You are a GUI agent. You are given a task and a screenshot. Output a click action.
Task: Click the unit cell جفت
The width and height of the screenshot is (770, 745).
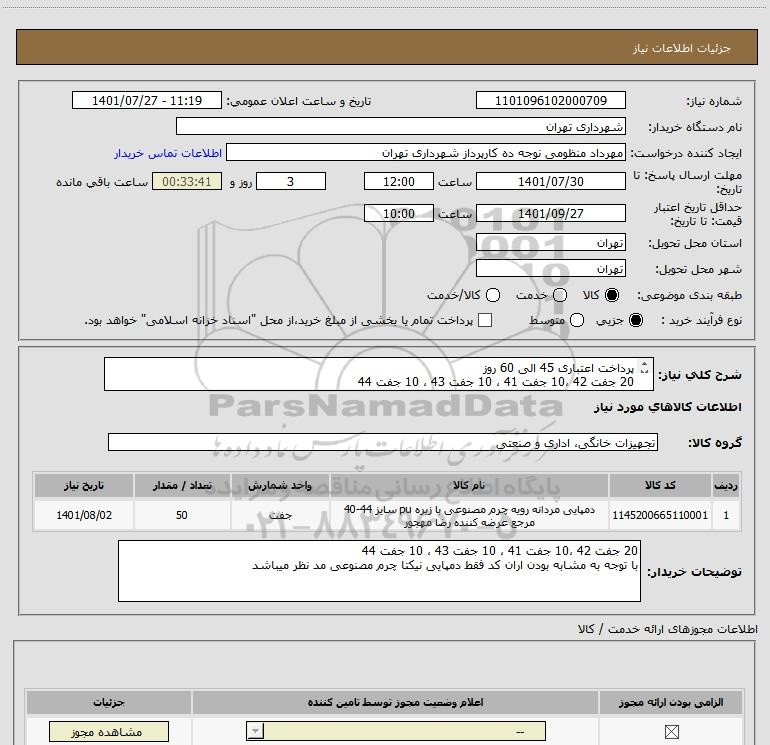point(280,515)
